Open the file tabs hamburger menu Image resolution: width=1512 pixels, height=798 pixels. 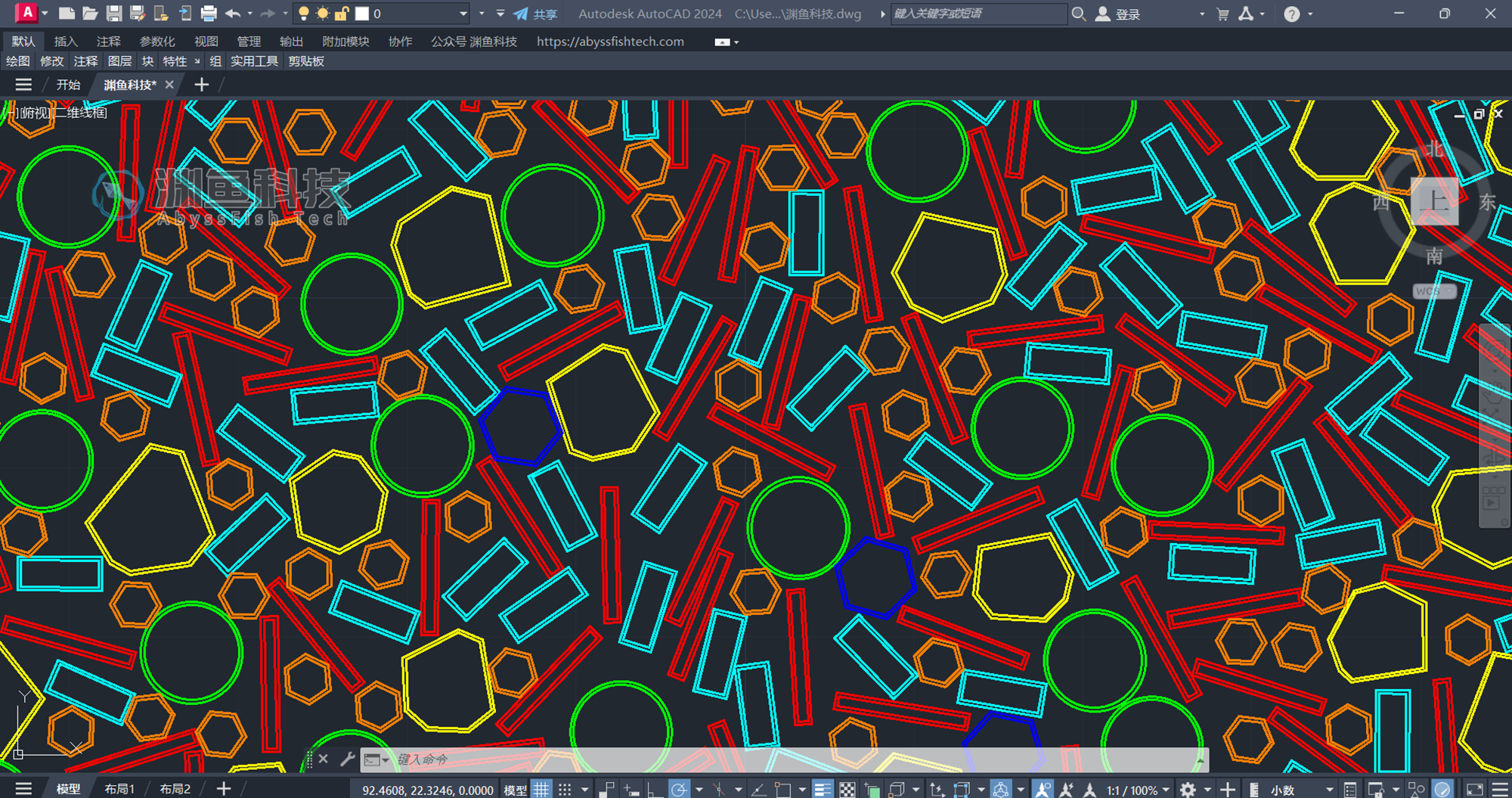click(x=23, y=85)
